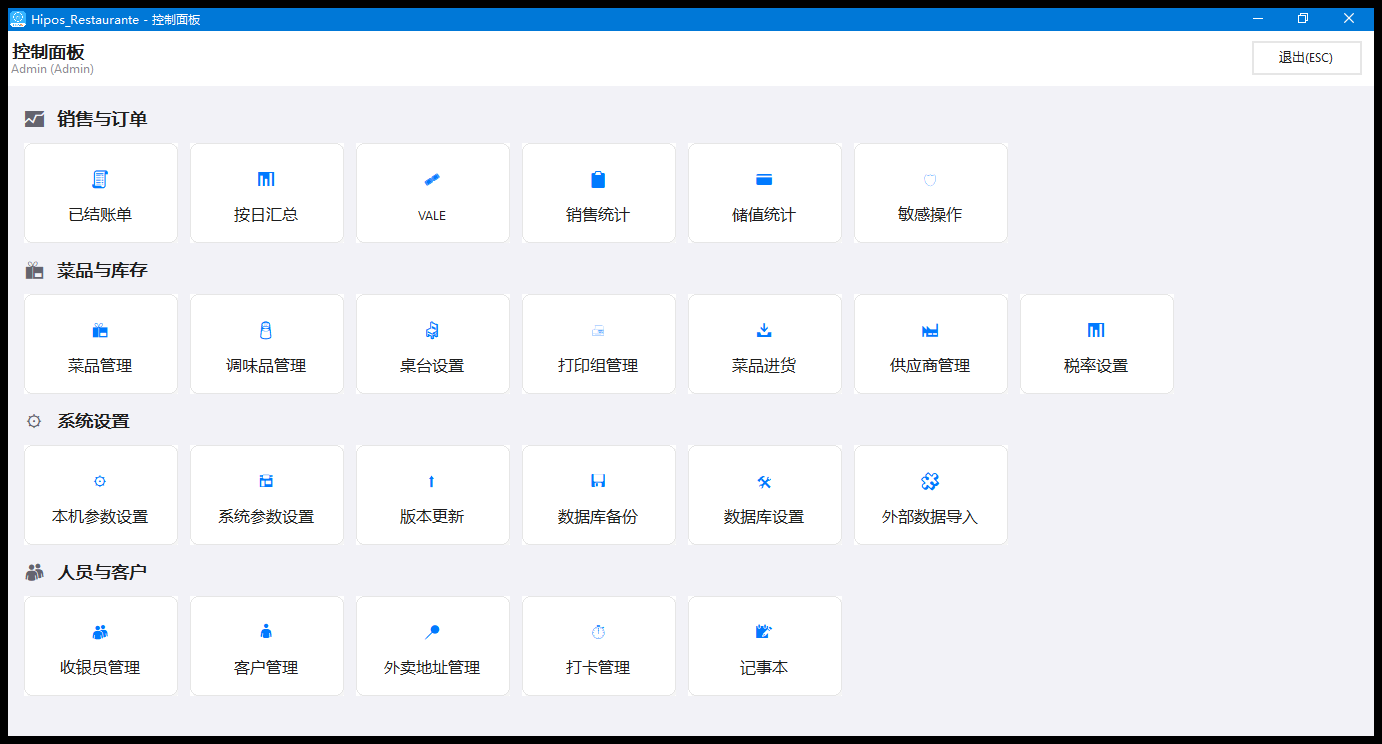Click the 系统设置 section heading
The width and height of the screenshot is (1382, 744).
click(x=93, y=421)
